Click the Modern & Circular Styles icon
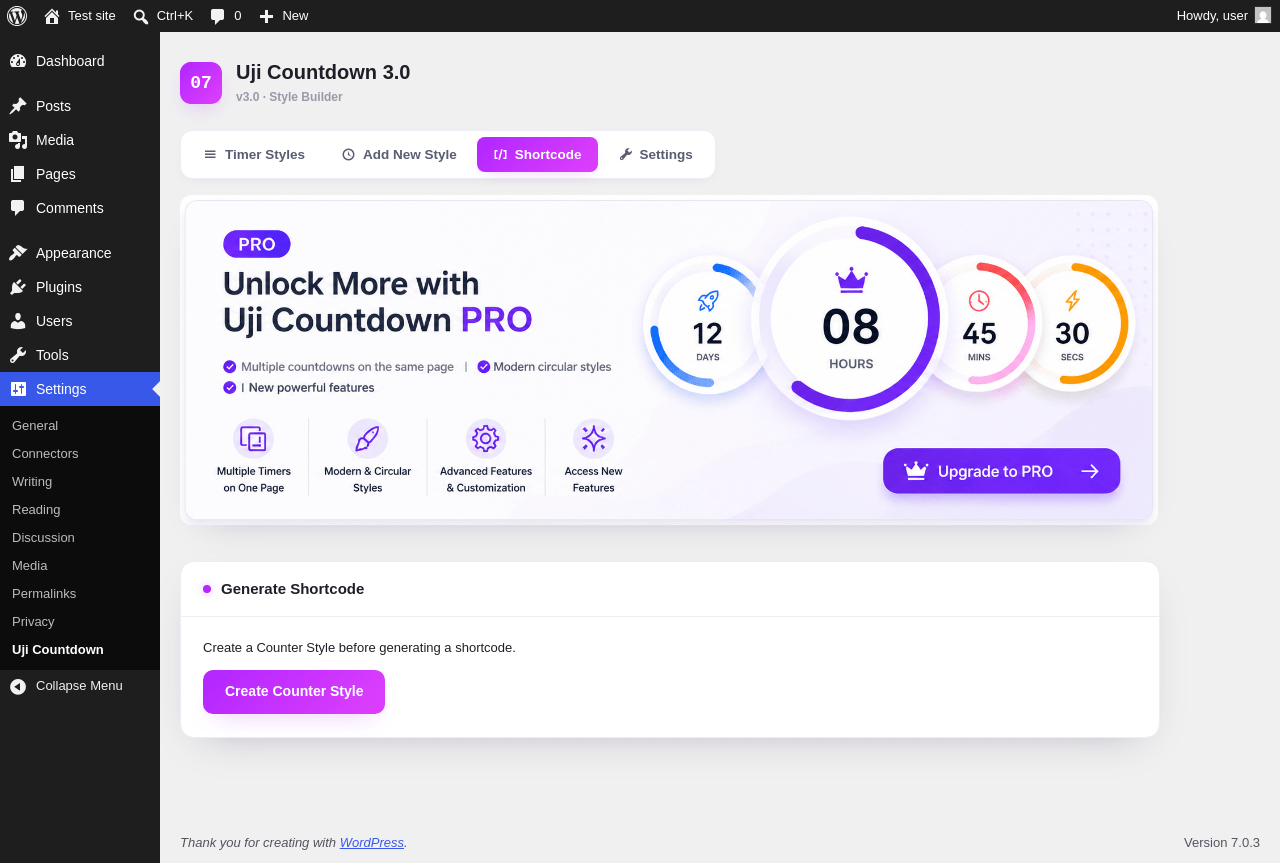The width and height of the screenshot is (1280, 863). pyautogui.click(x=368, y=439)
